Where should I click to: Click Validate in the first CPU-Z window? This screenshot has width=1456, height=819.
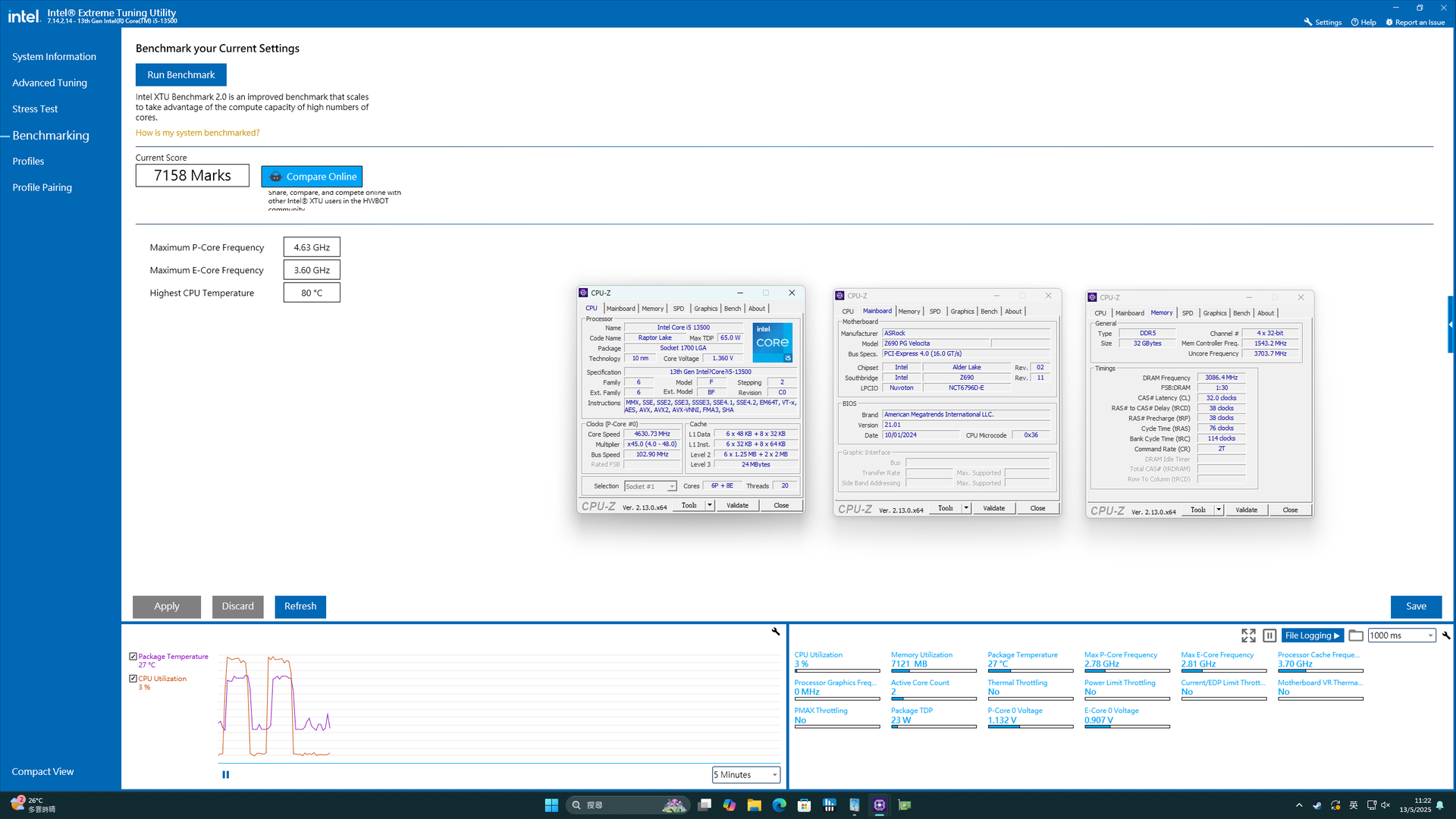click(x=737, y=505)
